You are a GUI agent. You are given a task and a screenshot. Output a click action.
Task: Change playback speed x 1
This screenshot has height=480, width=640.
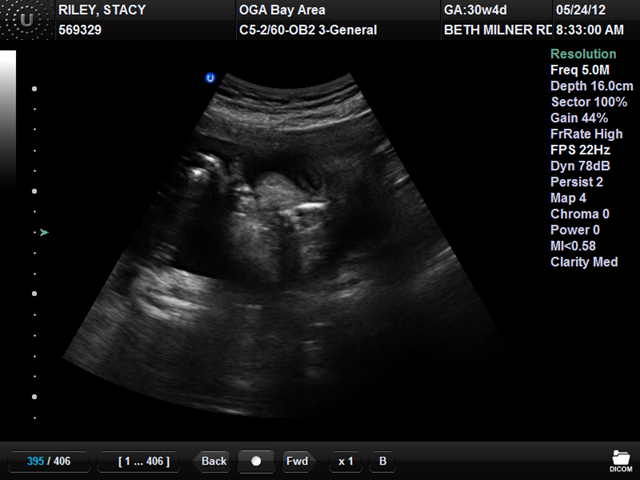346,461
